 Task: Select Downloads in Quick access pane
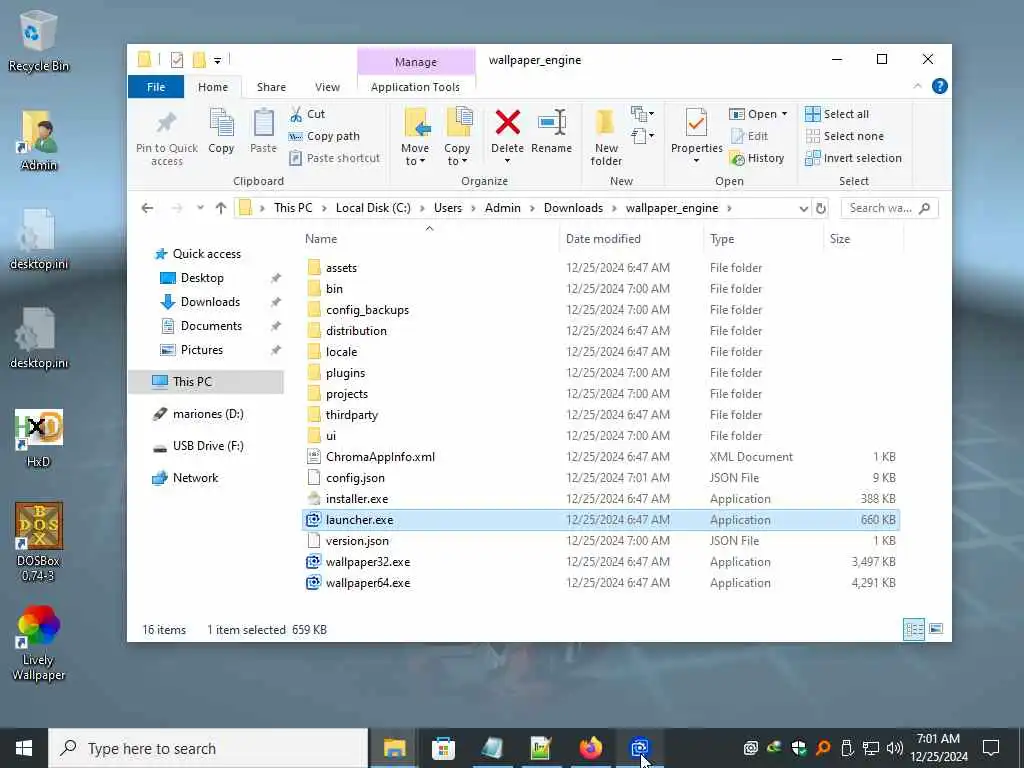point(210,302)
